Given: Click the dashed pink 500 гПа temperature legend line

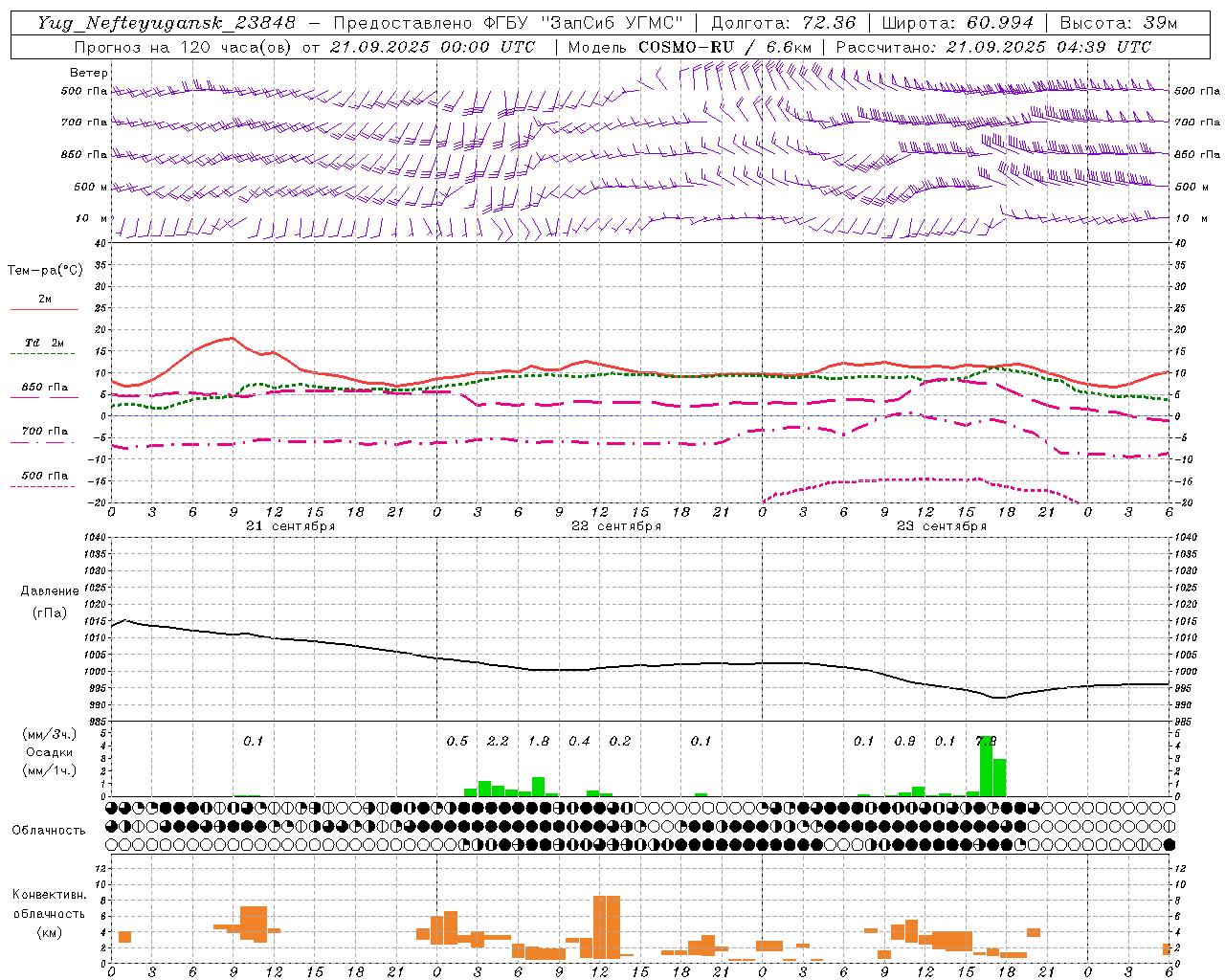Looking at the screenshot, I should [43, 486].
